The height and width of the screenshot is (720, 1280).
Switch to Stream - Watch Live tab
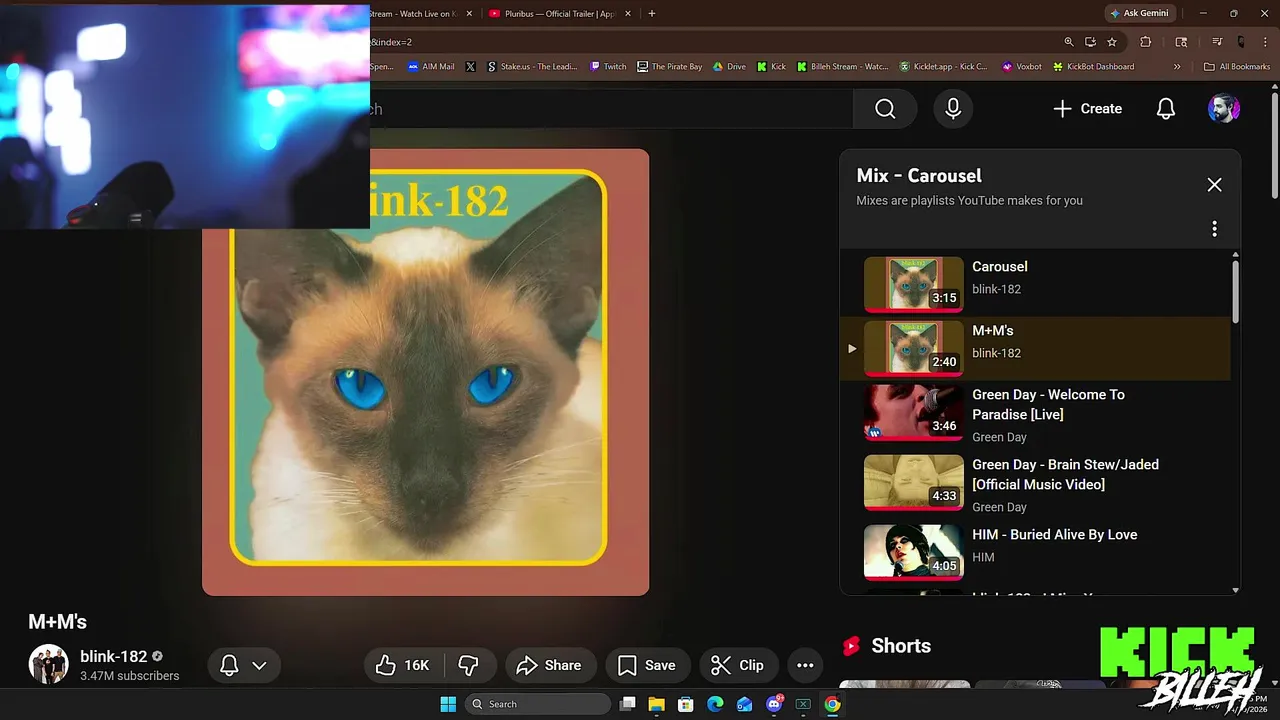pyautogui.click(x=413, y=14)
